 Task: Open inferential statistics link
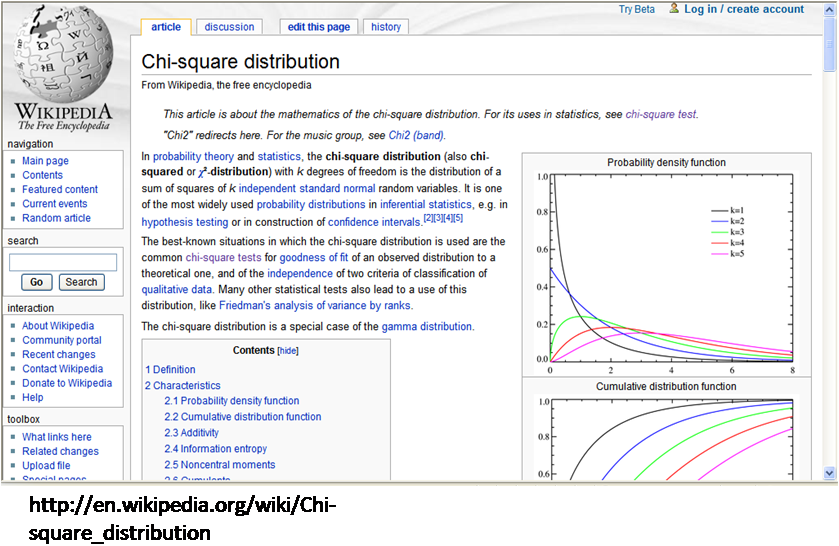[x=426, y=204]
